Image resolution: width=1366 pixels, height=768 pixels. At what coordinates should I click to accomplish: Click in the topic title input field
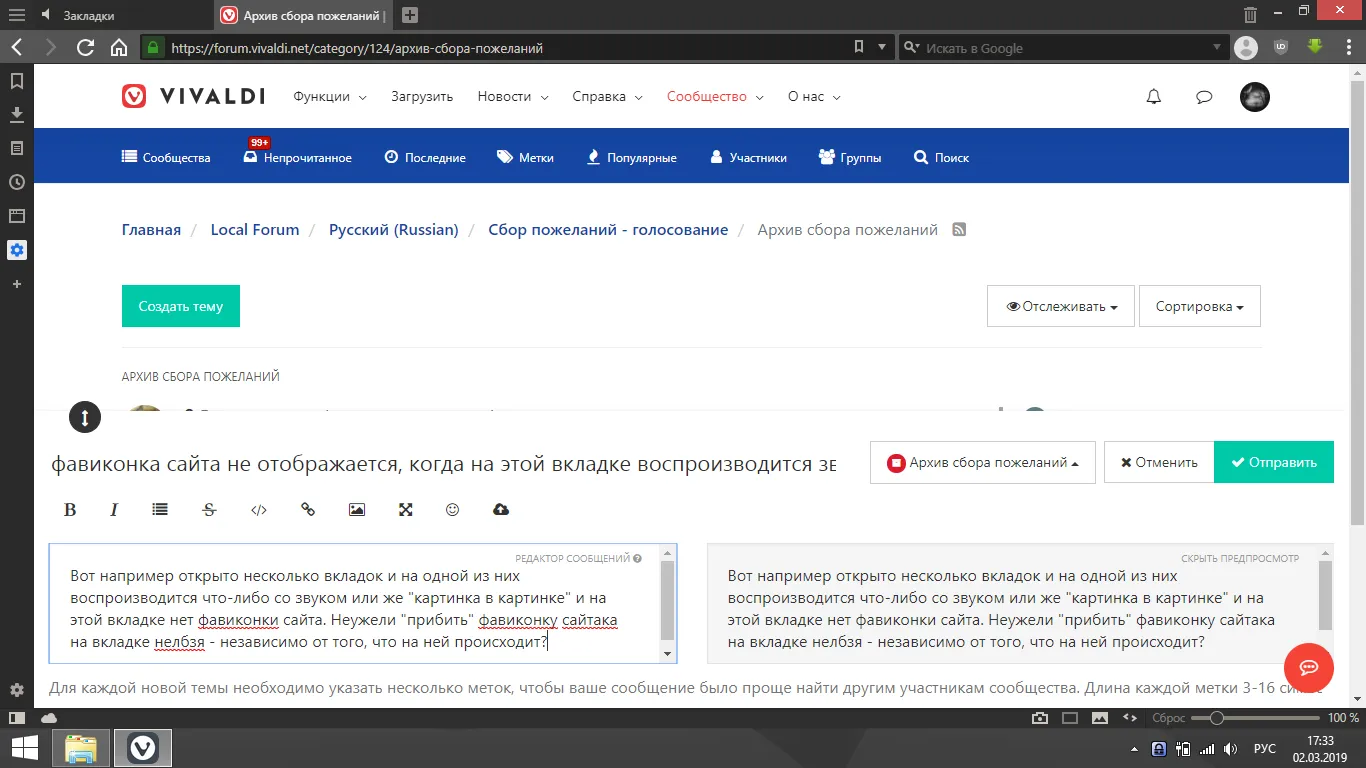[445, 463]
